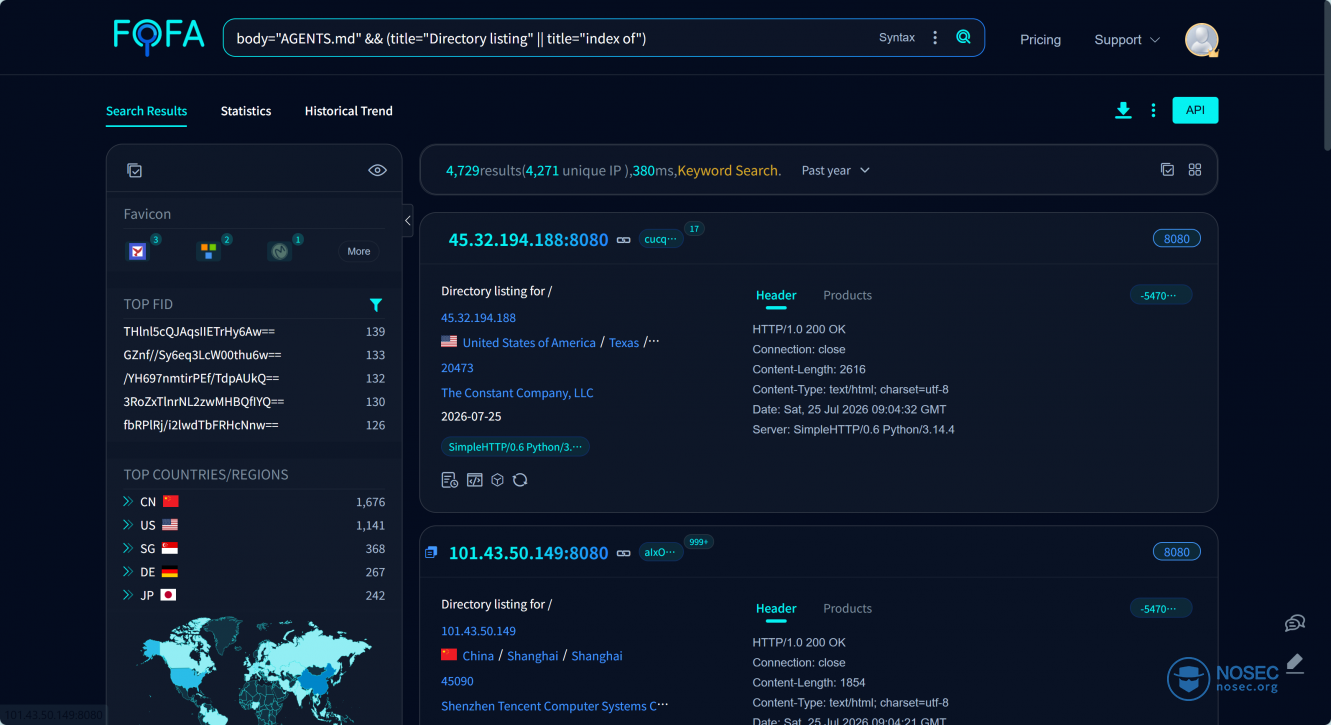1331x725 pixels.
Task: Open the user avatar menu
Action: [x=1201, y=39]
